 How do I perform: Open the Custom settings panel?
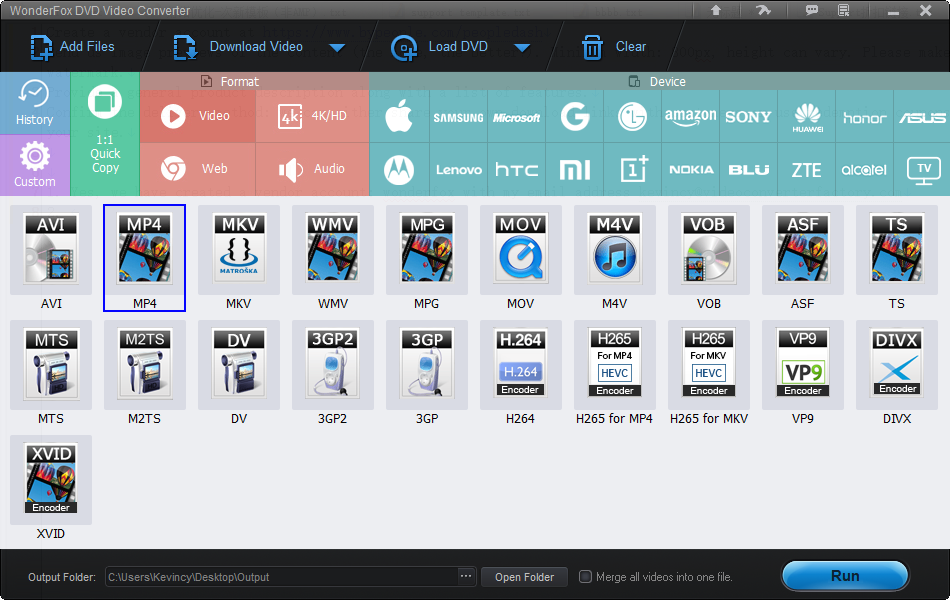35,165
